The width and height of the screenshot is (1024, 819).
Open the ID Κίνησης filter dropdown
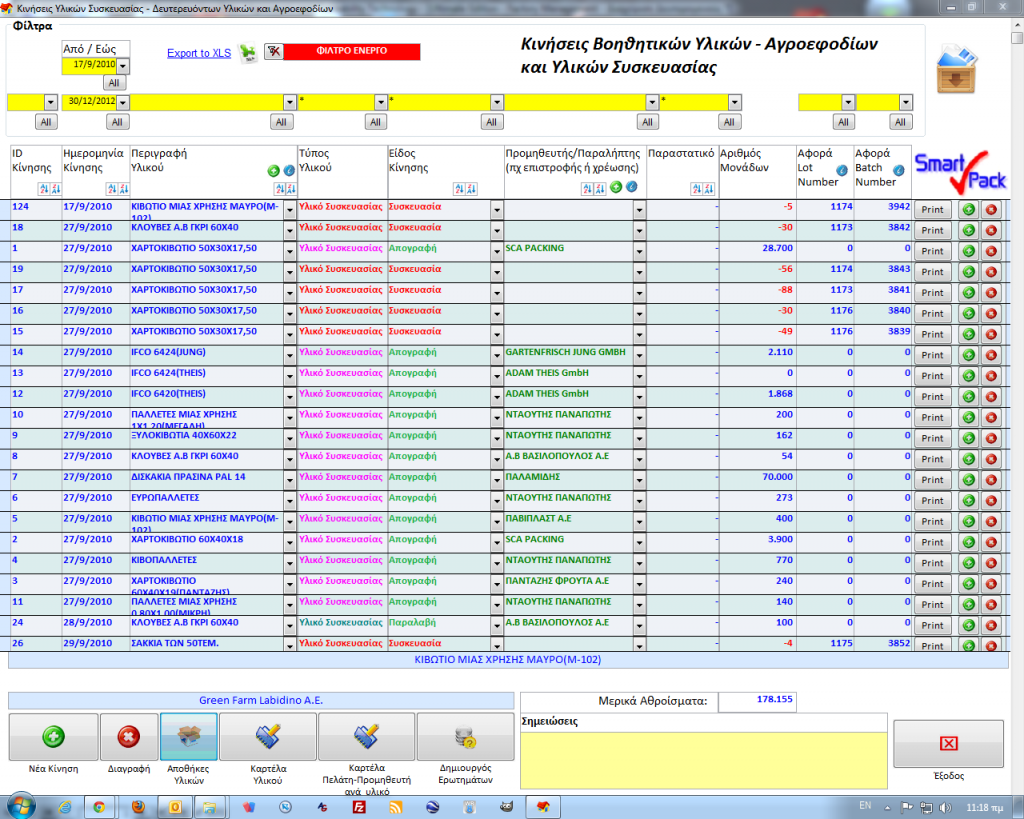coord(51,103)
